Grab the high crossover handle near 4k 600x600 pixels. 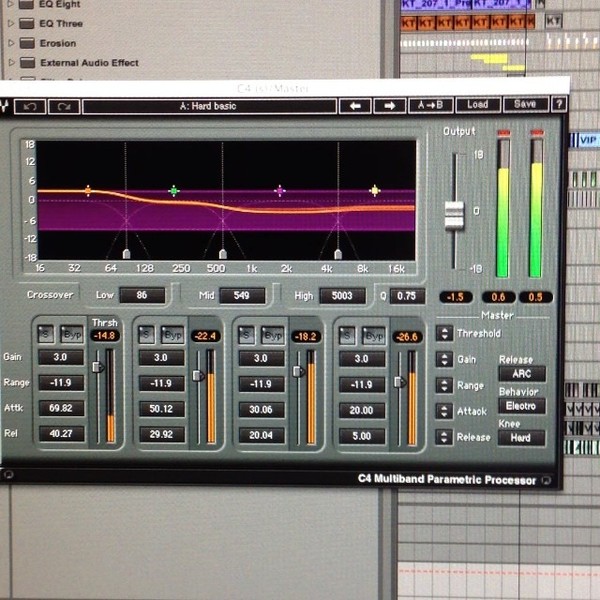pos(338,254)
